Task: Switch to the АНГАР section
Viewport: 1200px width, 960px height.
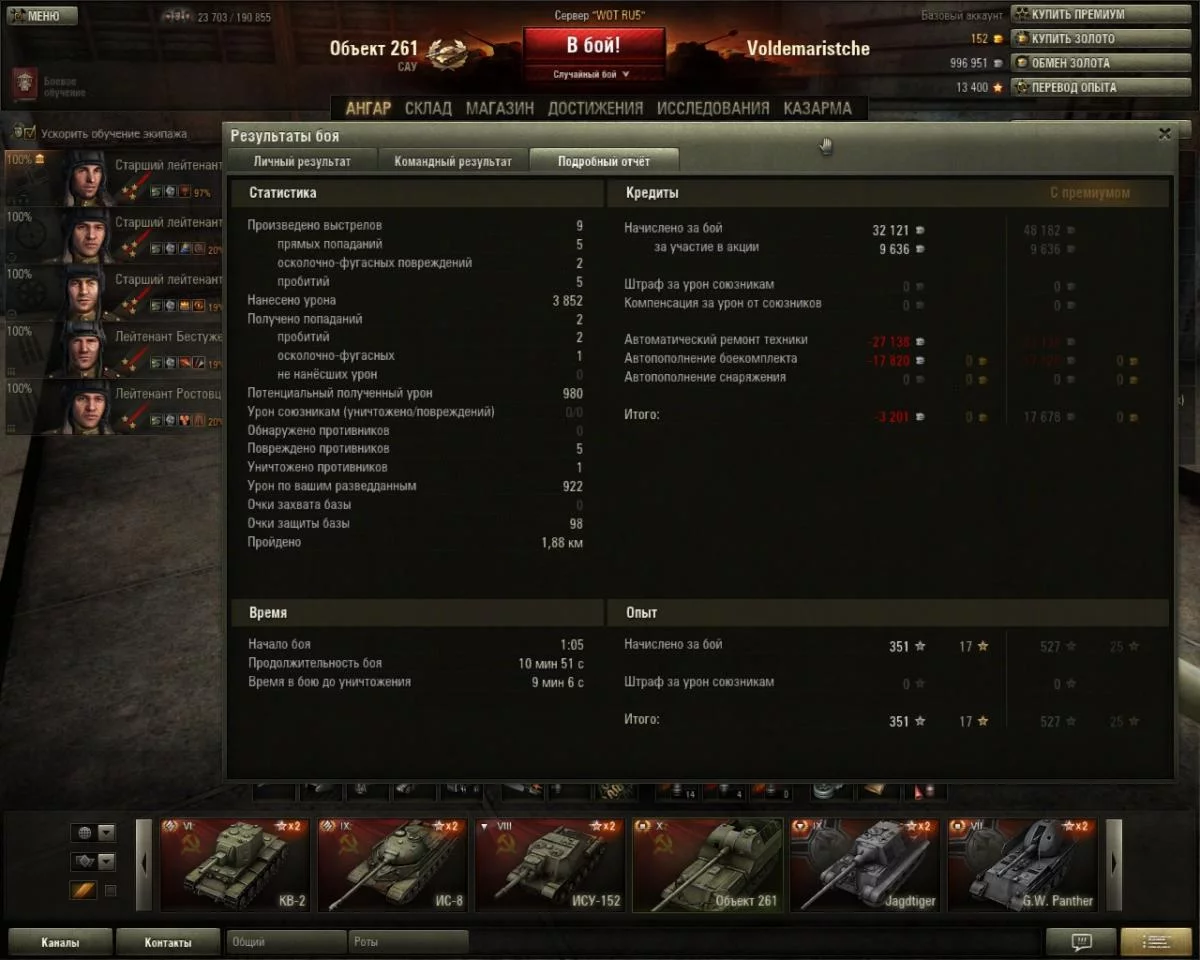Action: [368, 108]
